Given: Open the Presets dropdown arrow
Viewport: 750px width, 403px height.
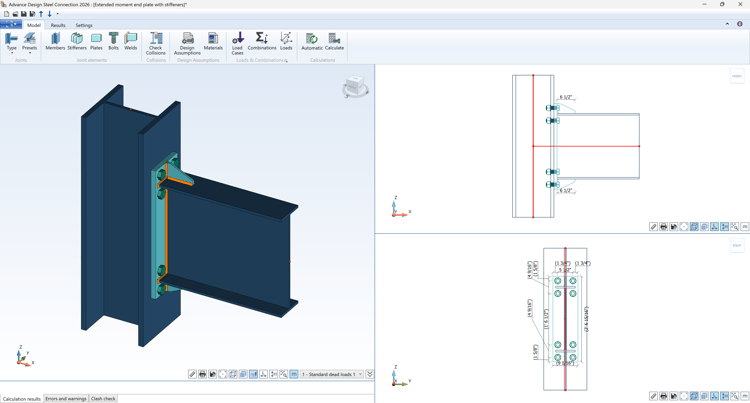Looking at the screenshot, I should click(30, 53).
